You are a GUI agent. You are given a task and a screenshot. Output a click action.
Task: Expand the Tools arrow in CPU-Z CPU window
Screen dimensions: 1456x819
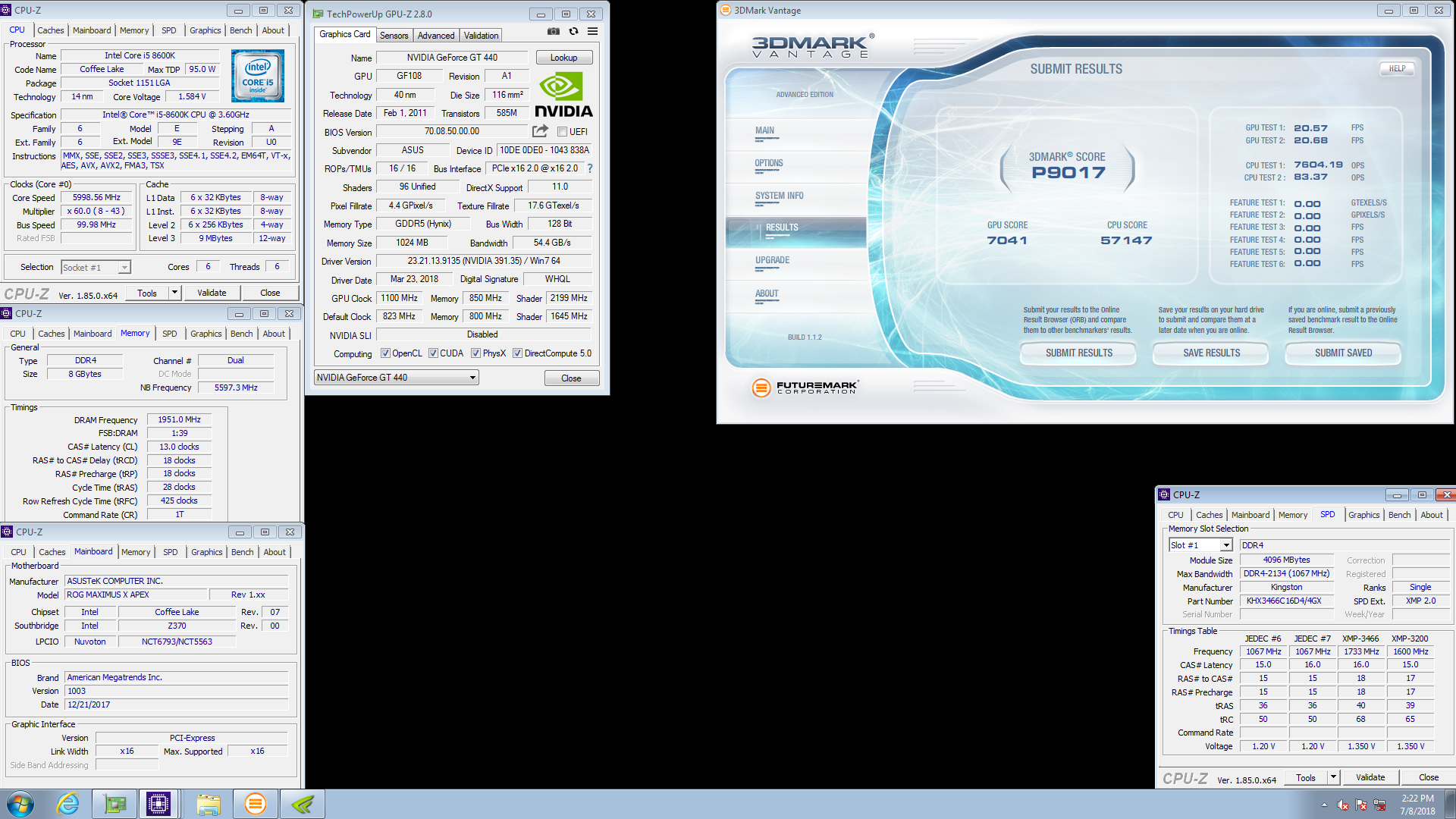point(174,293)
